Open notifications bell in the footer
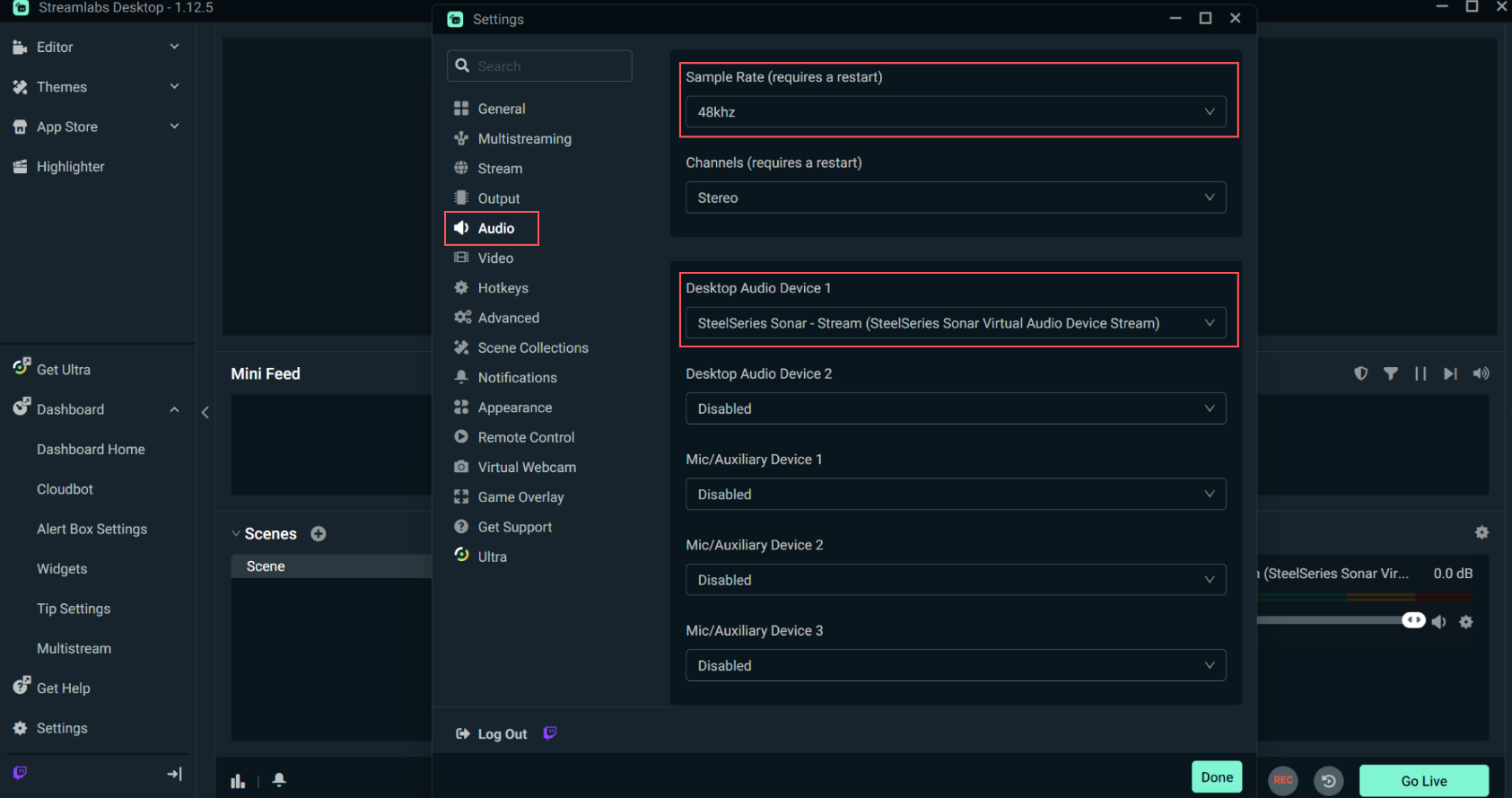 [x=279, y=780]
